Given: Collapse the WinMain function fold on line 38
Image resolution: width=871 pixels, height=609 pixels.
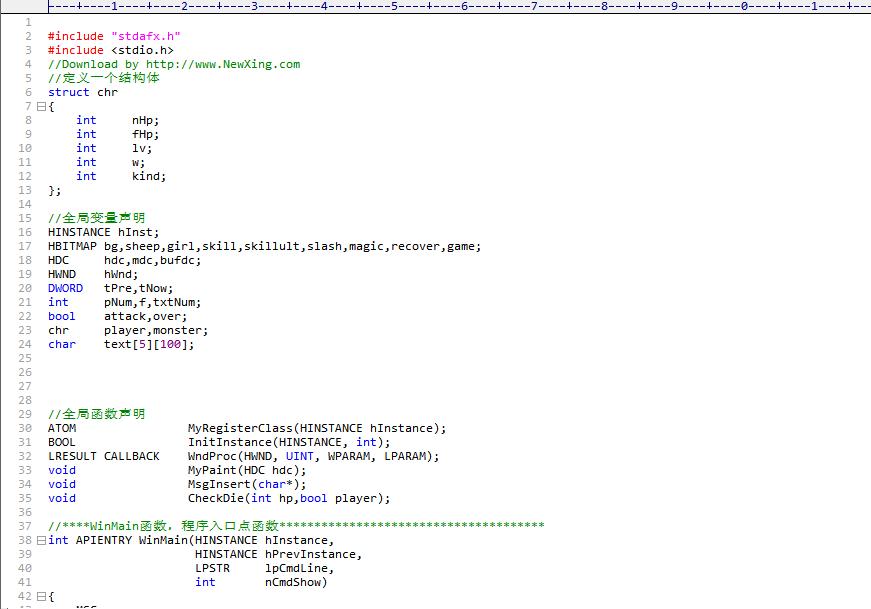Looking at the screenshot, I should tap(41, 540).
